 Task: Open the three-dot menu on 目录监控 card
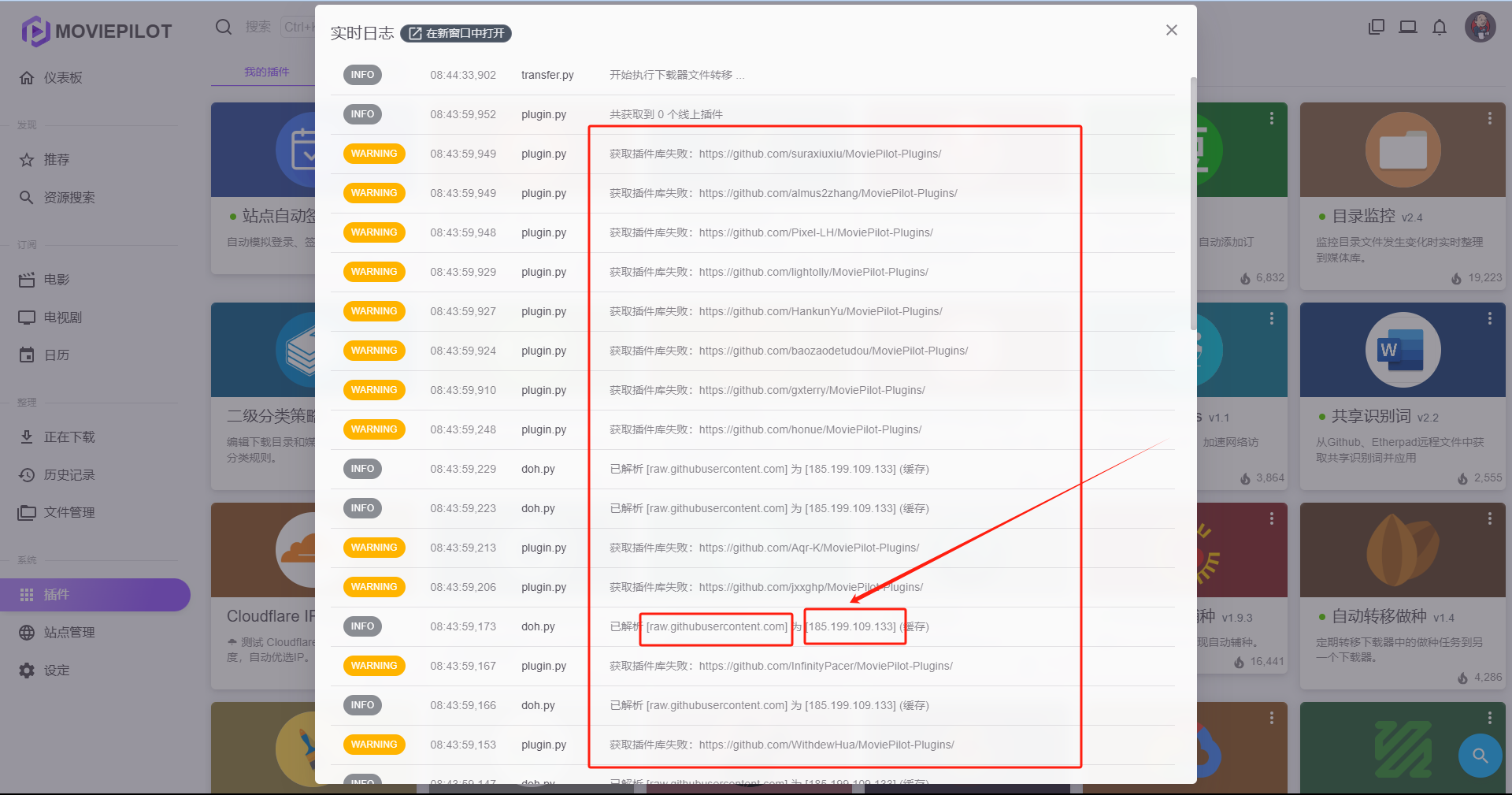[x=1489, y=118]
